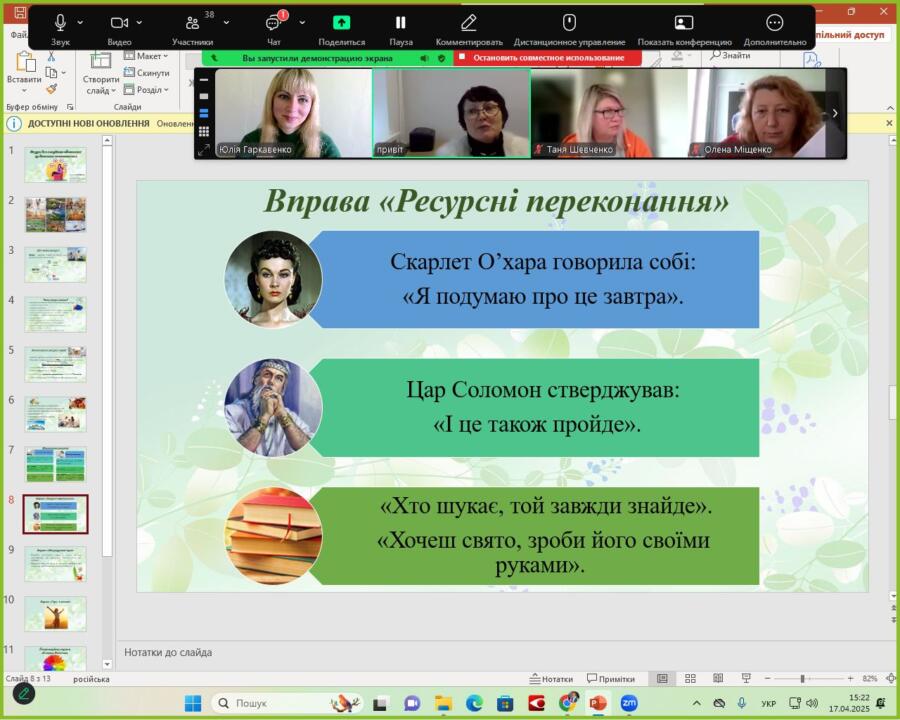This screenshot has height=720, width=900.
Task: Click Cut scissors icon in ribbon
Action: pyautogui.click(x=52, y=56)
